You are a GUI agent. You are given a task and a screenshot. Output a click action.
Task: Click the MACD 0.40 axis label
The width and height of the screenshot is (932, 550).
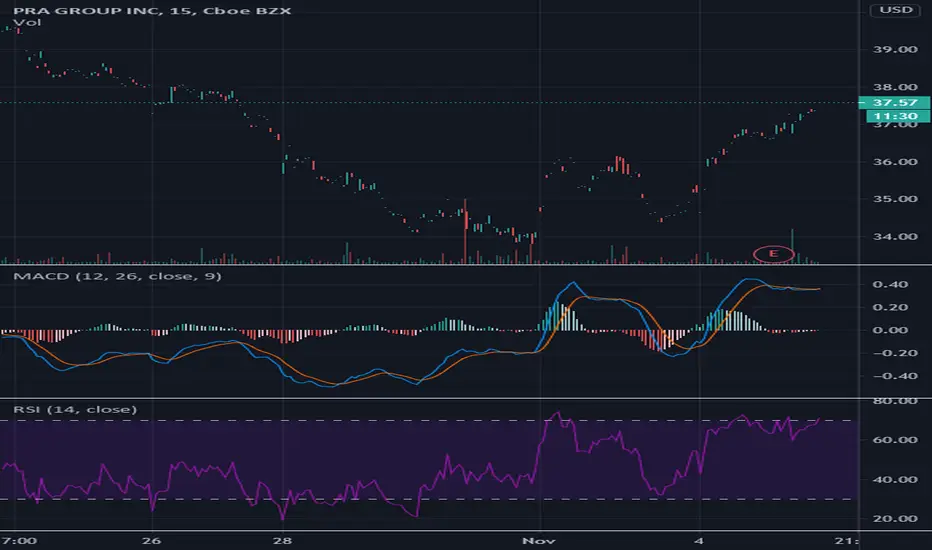click(890, 284)
